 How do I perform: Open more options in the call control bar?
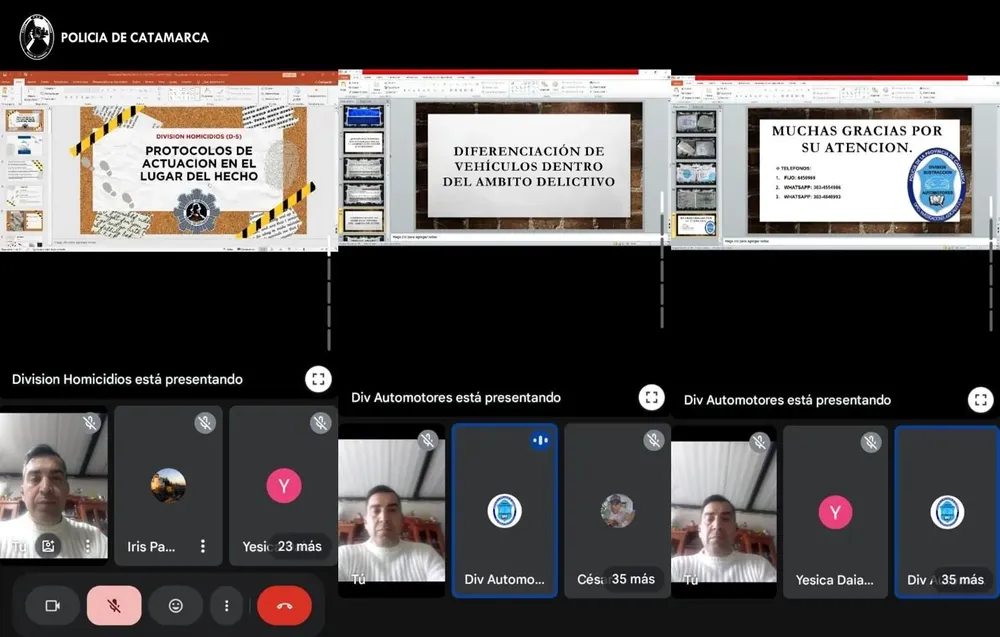[x=227, y=605]
